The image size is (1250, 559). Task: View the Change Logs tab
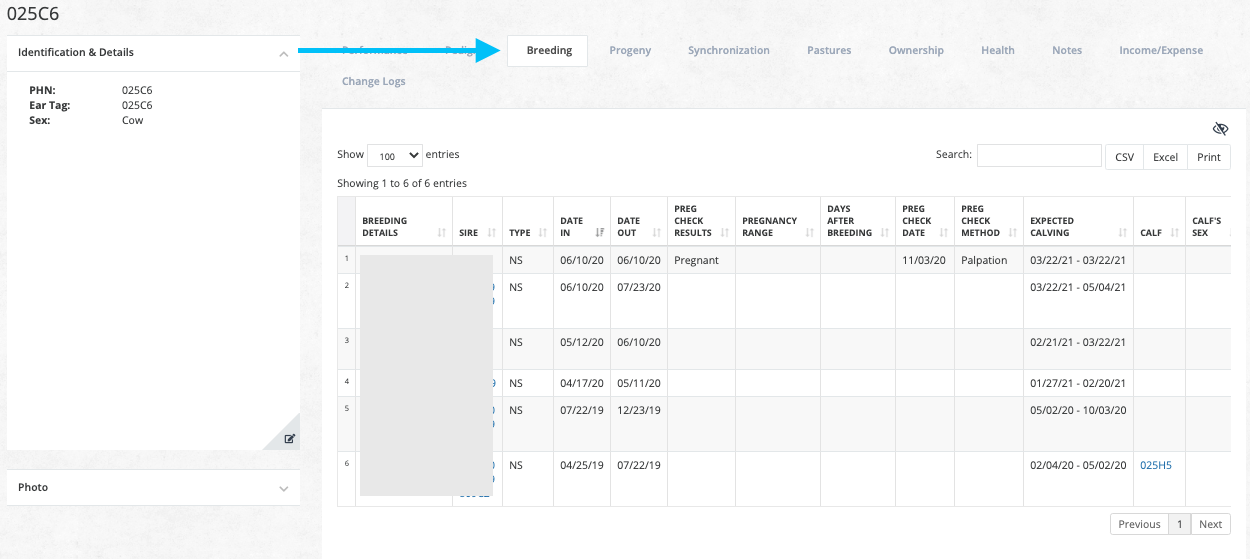coord(374,82)
